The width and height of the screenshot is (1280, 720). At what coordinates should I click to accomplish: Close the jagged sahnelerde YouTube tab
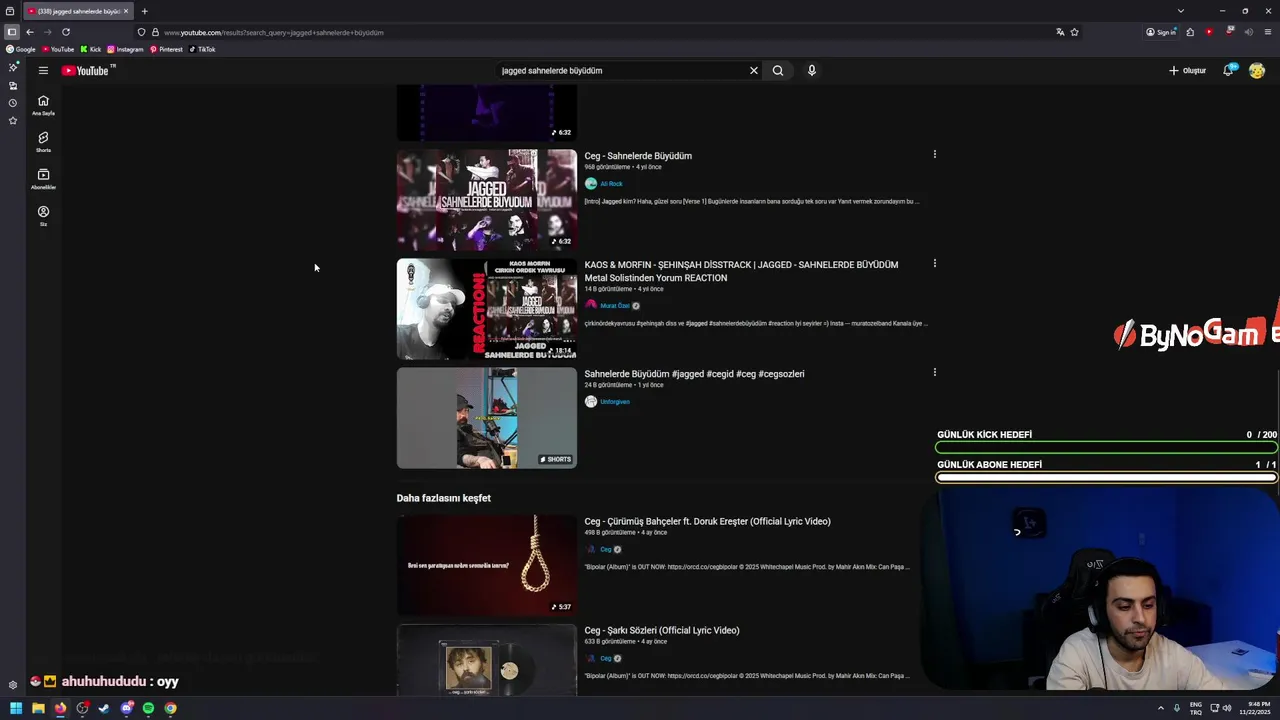coord(126,11)
